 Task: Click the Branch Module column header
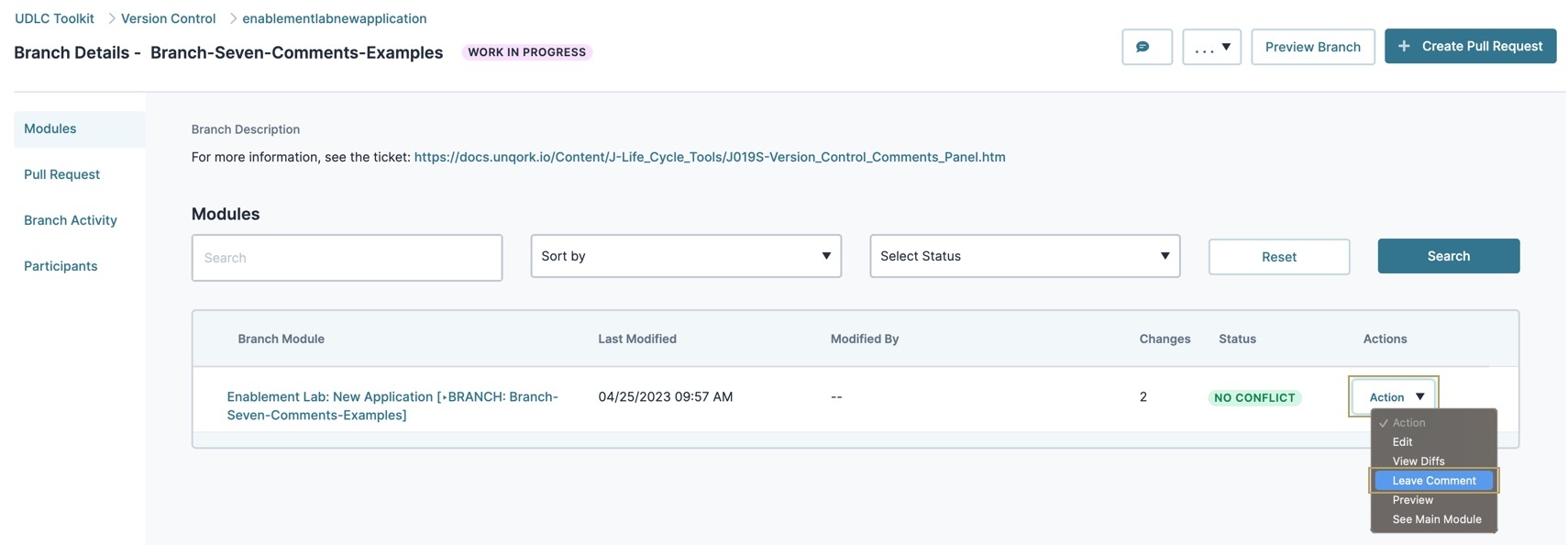point(281,339)
